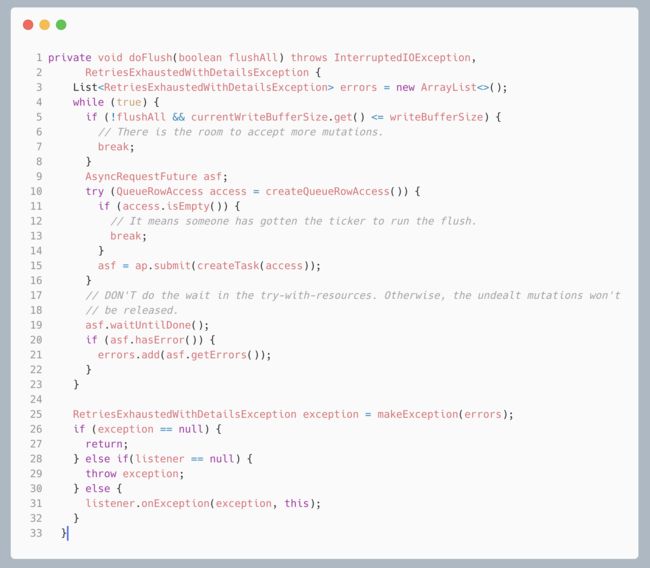Click the throw keyword on line 29

101,473
